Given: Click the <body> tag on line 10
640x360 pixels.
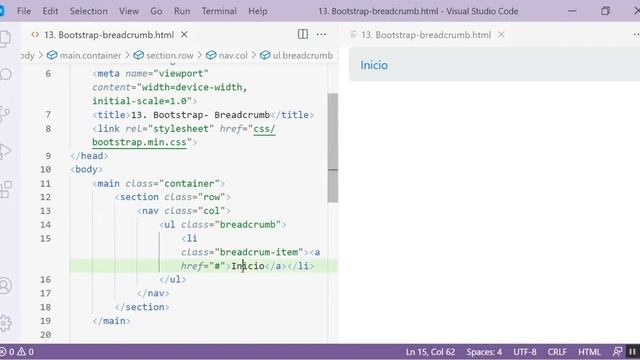Looking at the screenshot, I should pos(86,169).
